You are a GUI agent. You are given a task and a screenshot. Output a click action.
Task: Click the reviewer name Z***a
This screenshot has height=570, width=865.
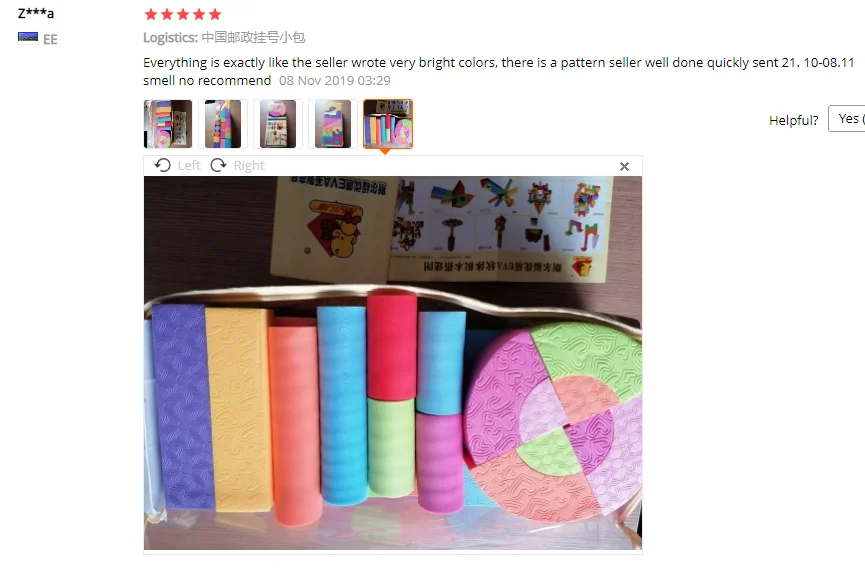coord(36,13)
